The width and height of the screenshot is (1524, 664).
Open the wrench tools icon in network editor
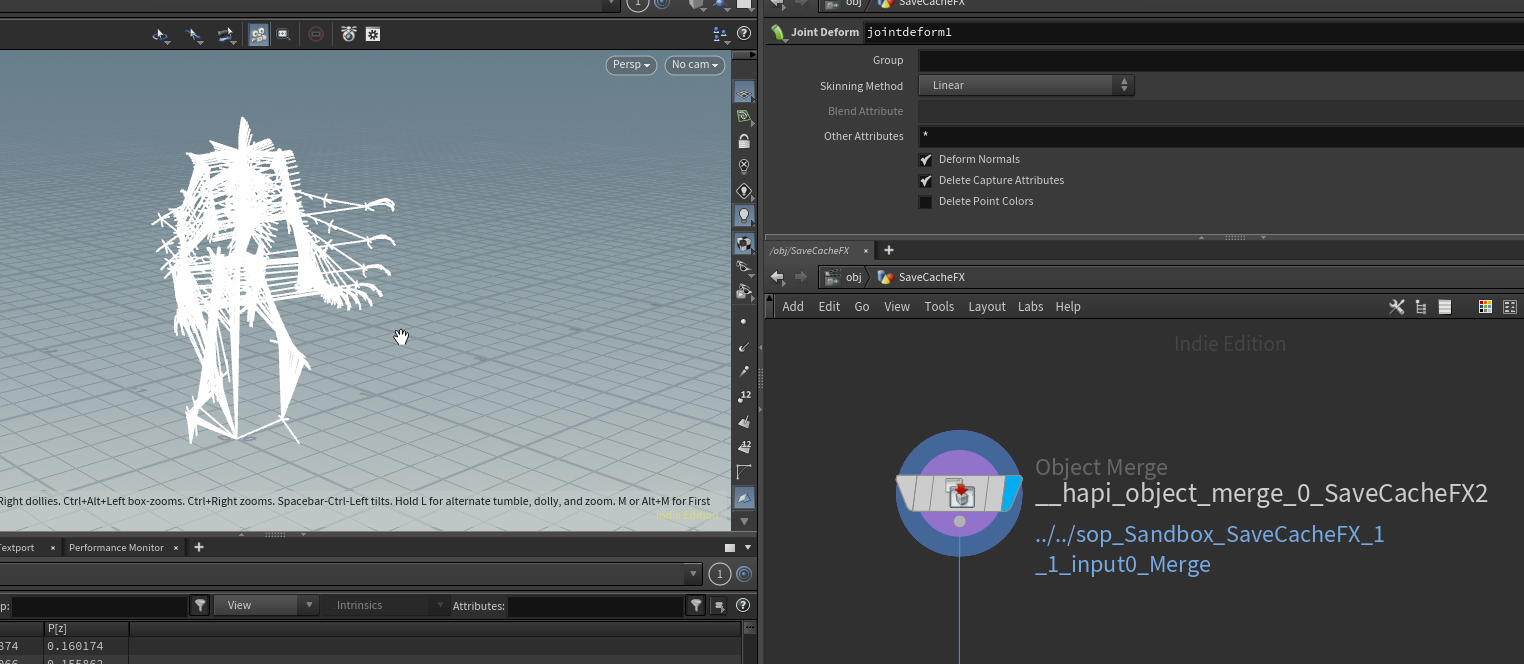click(x=1396, y=307)
